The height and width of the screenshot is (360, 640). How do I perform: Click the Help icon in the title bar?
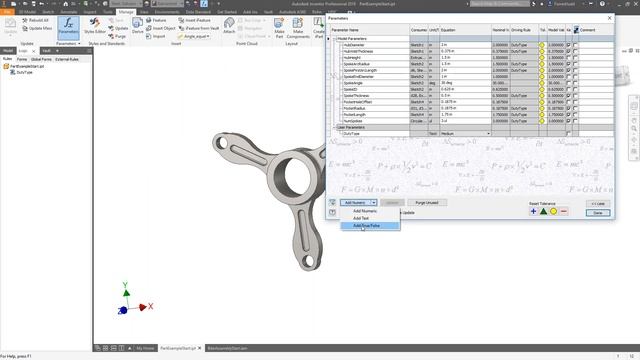(602, 4)
